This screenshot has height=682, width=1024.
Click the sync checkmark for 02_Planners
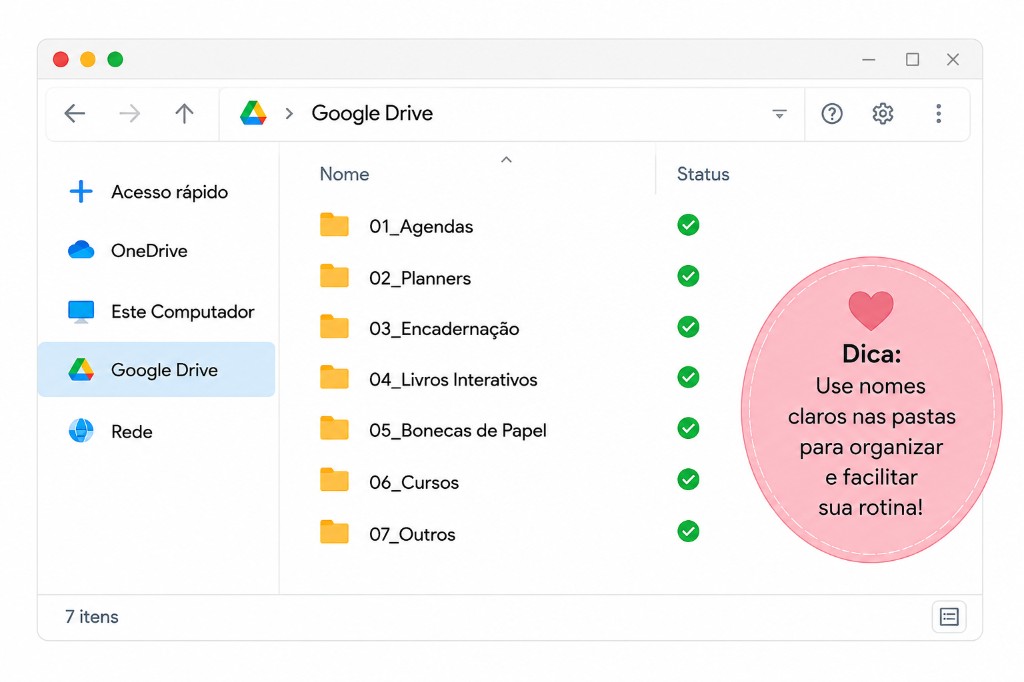688,276
